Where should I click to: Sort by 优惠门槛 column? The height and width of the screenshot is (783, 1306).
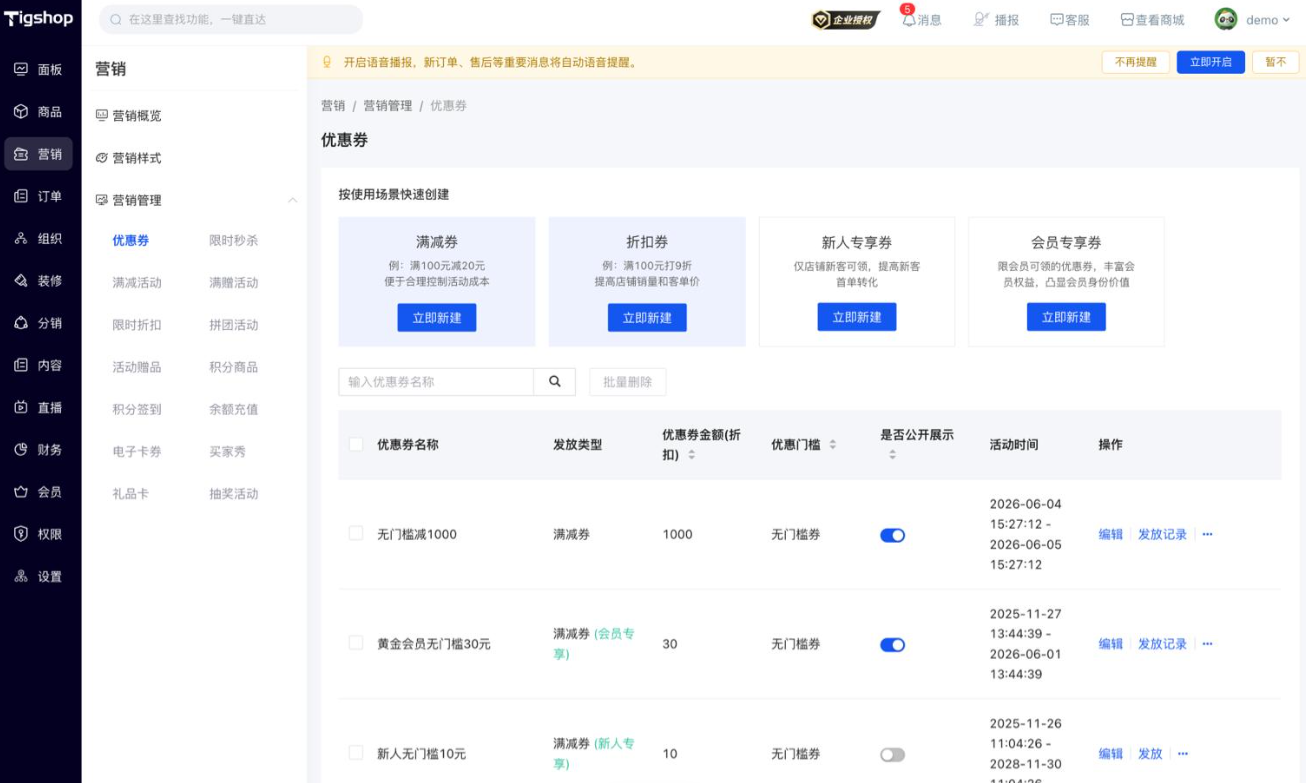click(832, 445)
